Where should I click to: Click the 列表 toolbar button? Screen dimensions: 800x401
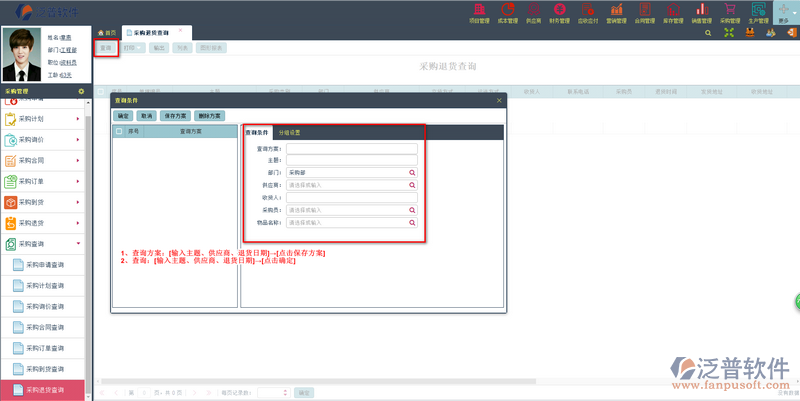click(x=183, y=48)
